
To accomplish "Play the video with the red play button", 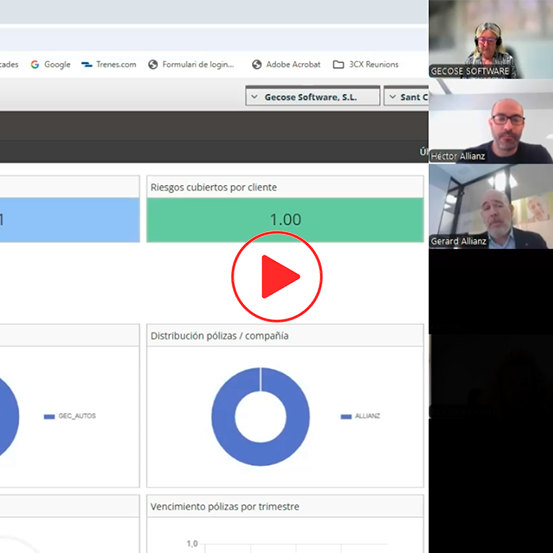I will pyautogui.click(x=276, y=276).
